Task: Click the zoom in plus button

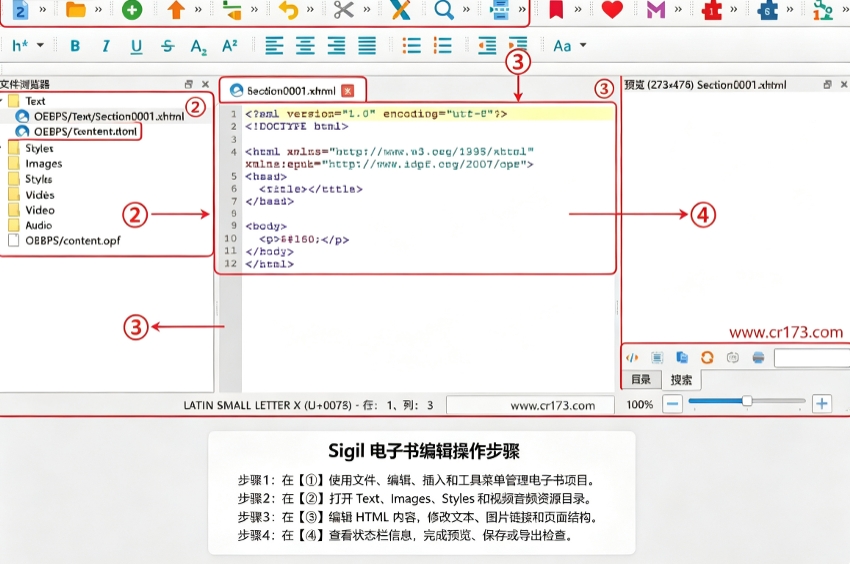Action: (x=822, y=404)
